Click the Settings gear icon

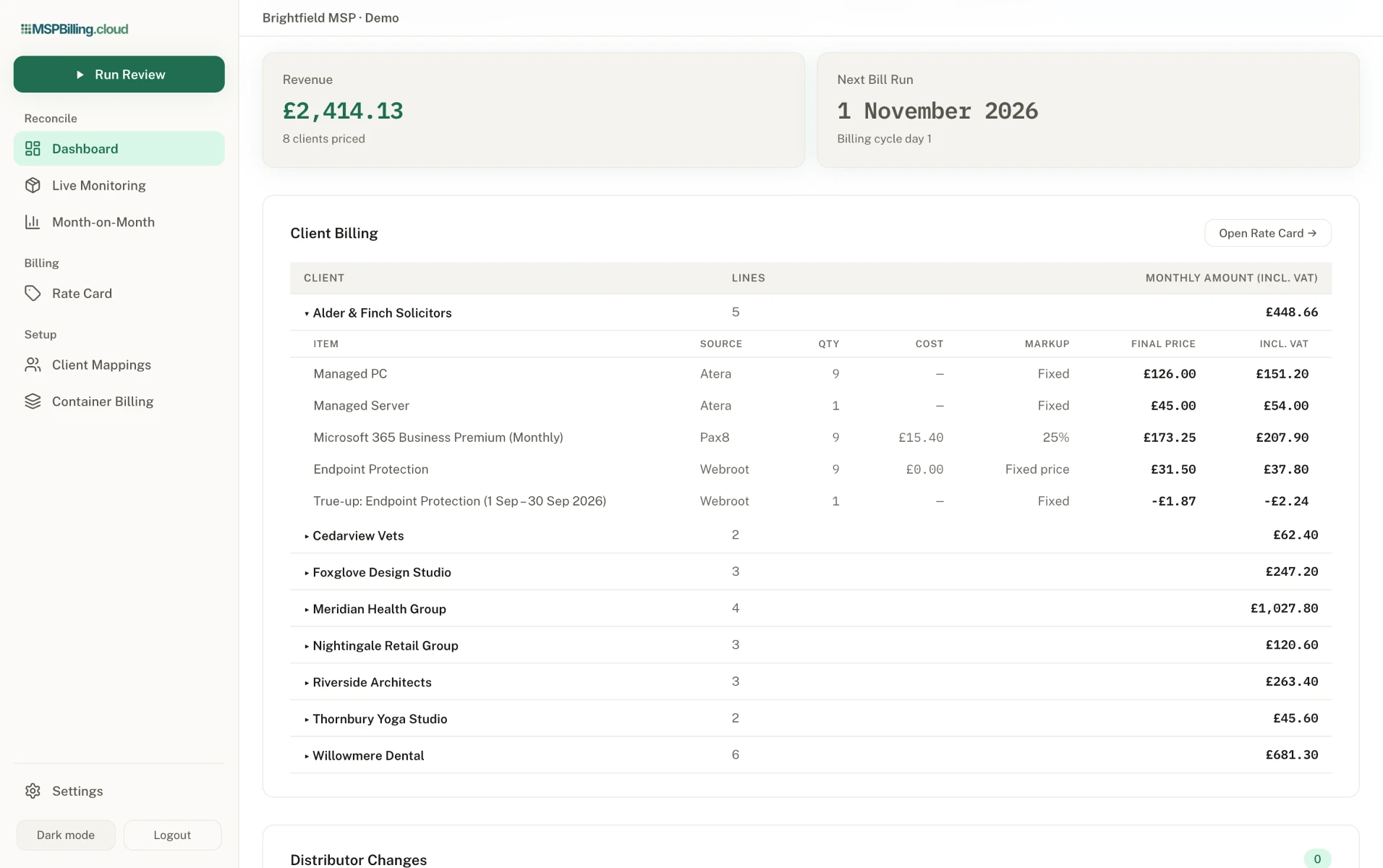coord(33,791)
